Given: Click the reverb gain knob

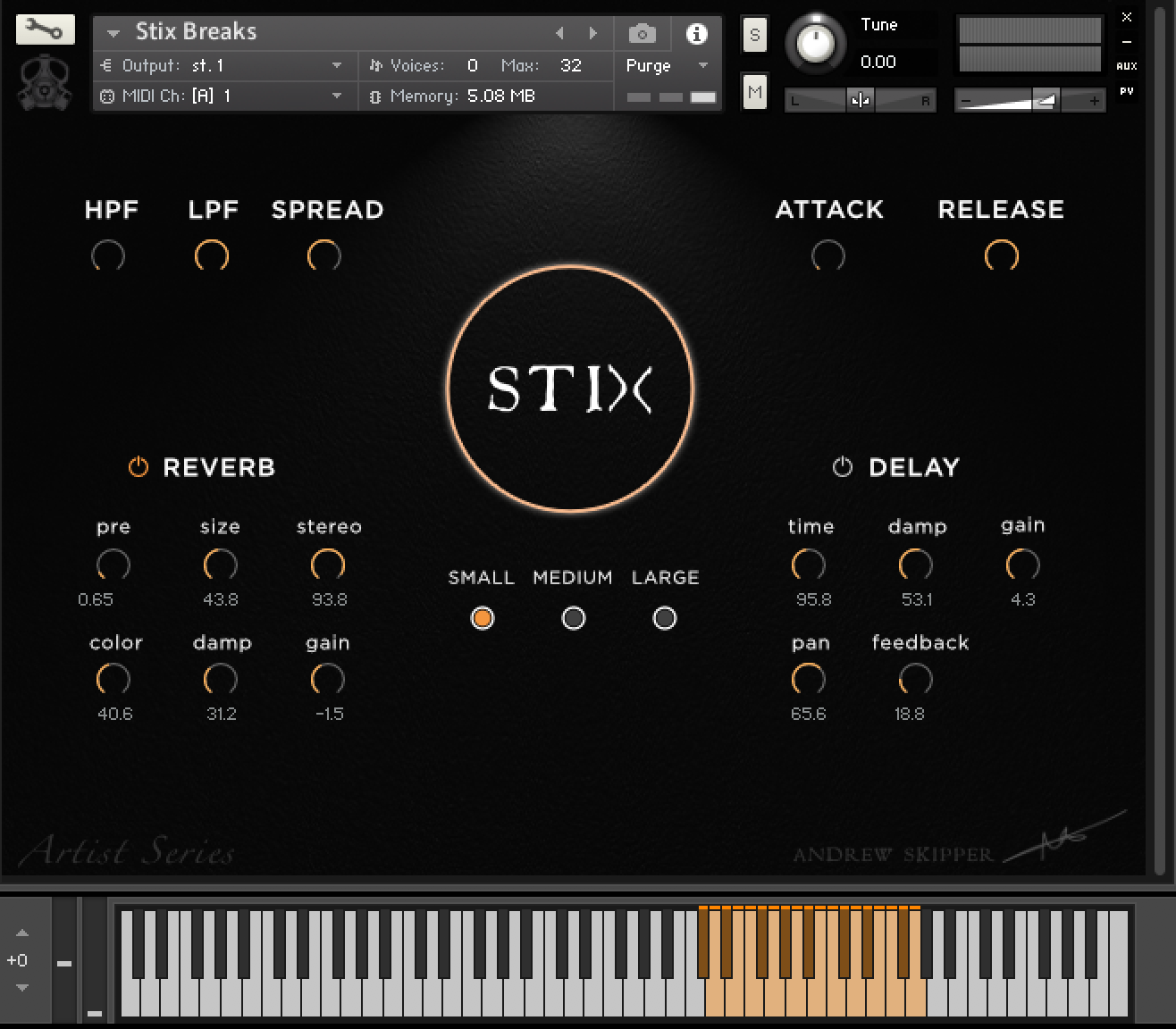Looking at the screenshot, I should click(328, 681).
